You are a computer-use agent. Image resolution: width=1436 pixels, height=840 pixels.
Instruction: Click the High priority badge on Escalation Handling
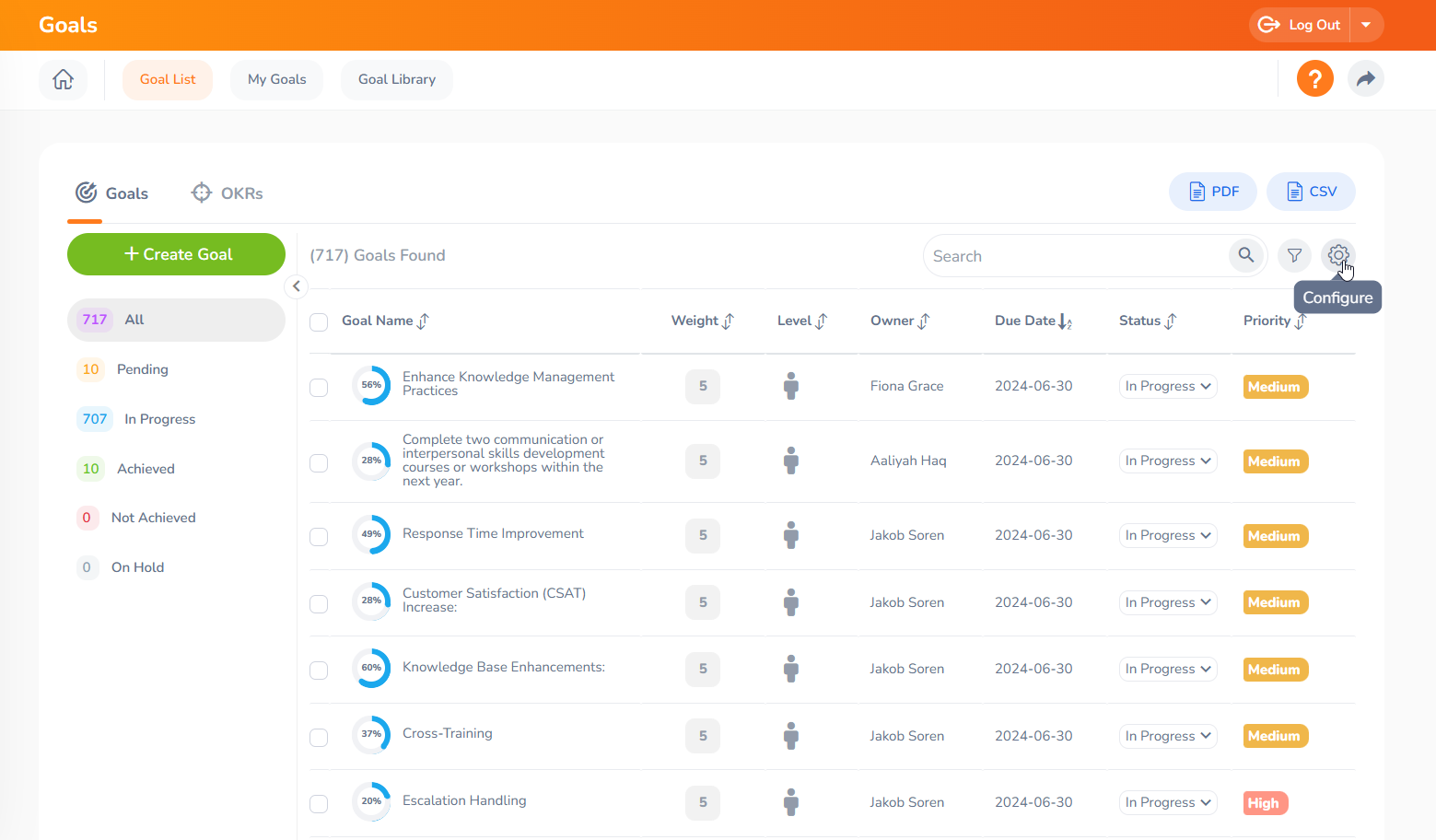point(1266,803)
